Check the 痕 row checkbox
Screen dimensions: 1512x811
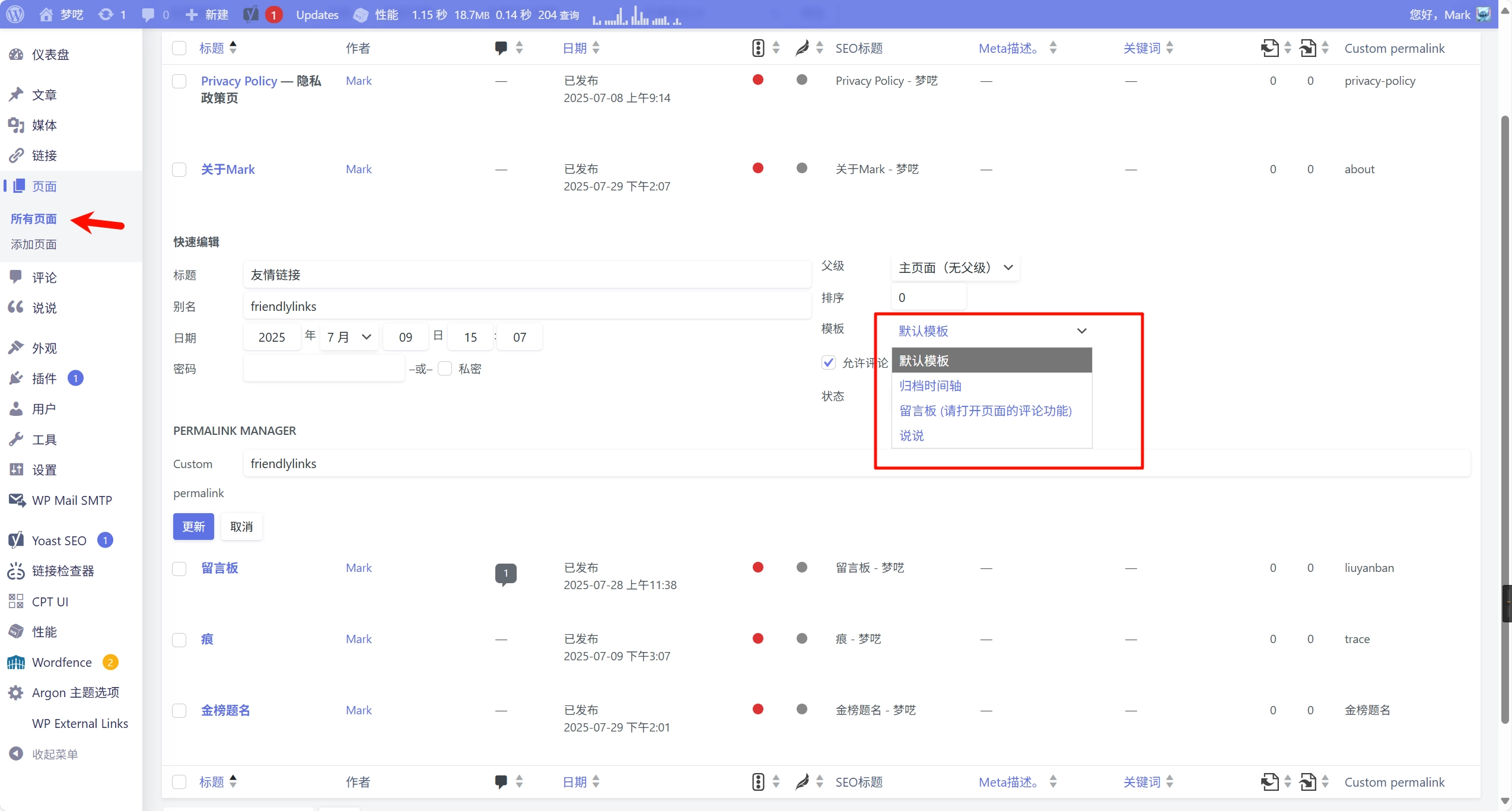(179, 640)
